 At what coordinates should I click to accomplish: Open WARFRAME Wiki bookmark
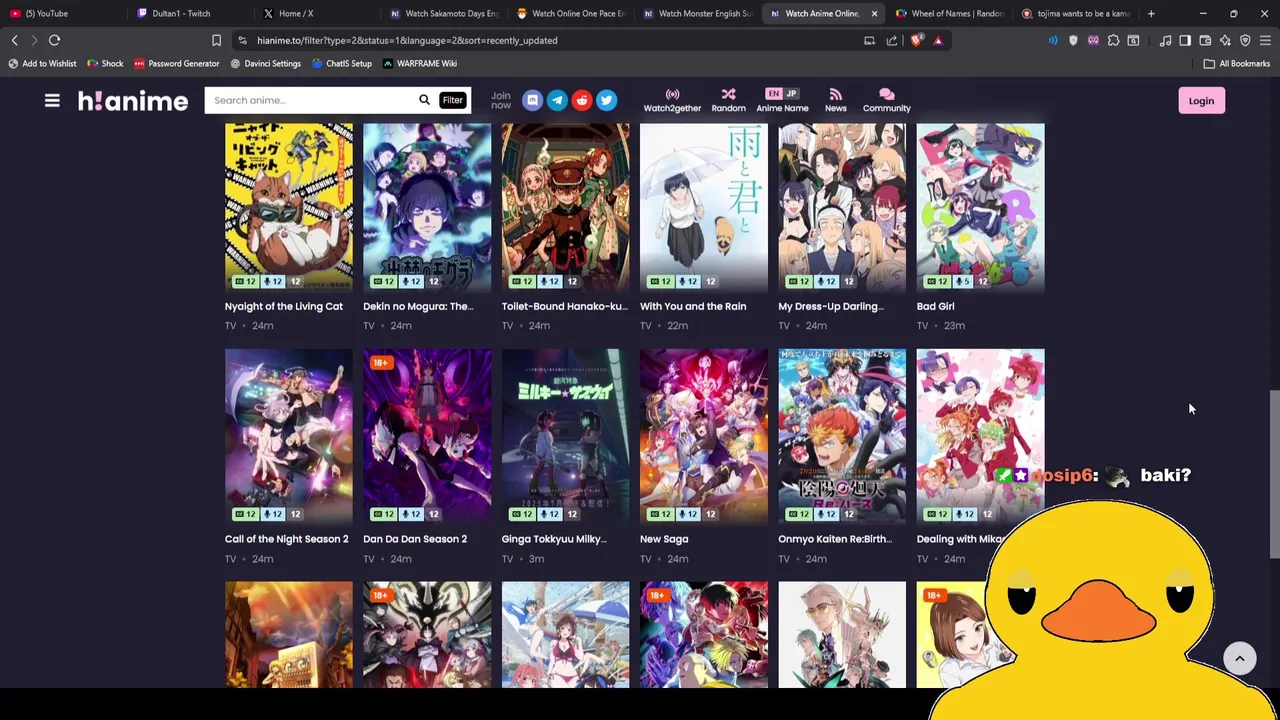(x=419, y=63)
